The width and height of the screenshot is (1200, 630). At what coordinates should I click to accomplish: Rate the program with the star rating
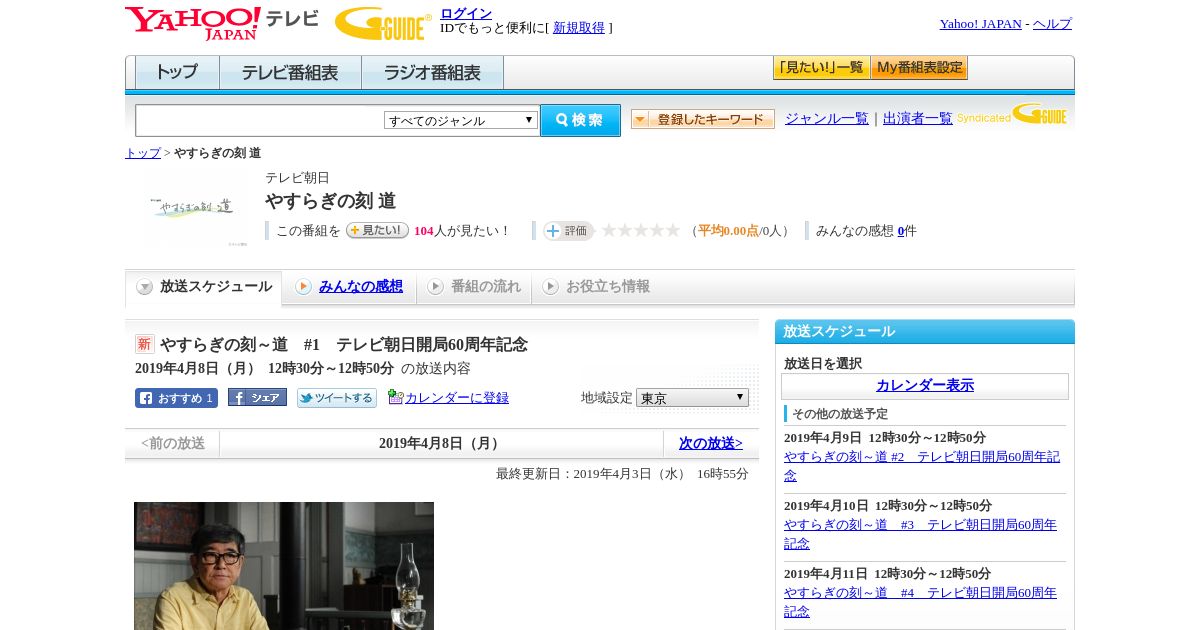pos(640,231)
